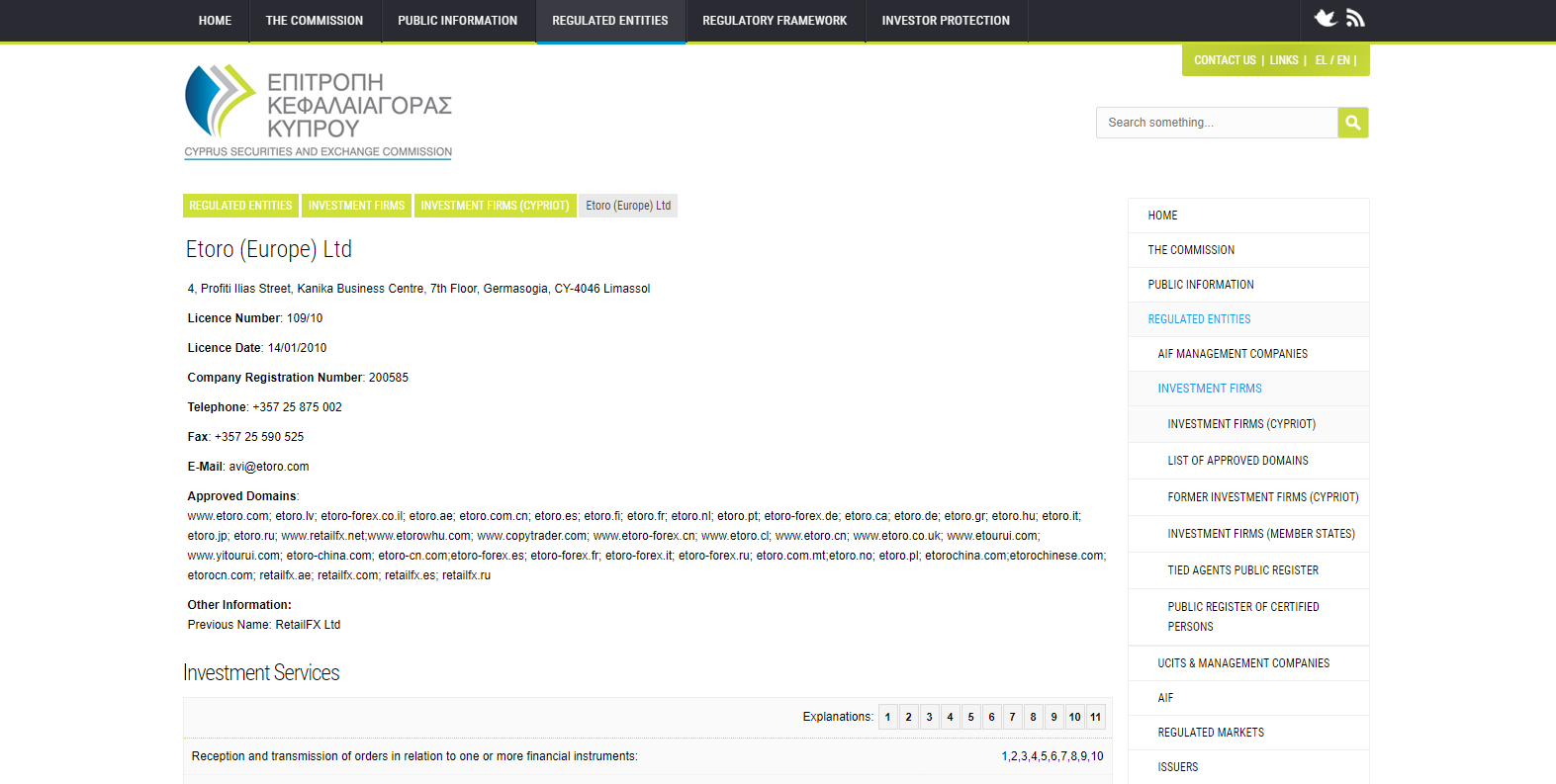Open REGULATED MARKETS sidebar item
Viewport: 1556px width, 784px height.
[1248, 733]
